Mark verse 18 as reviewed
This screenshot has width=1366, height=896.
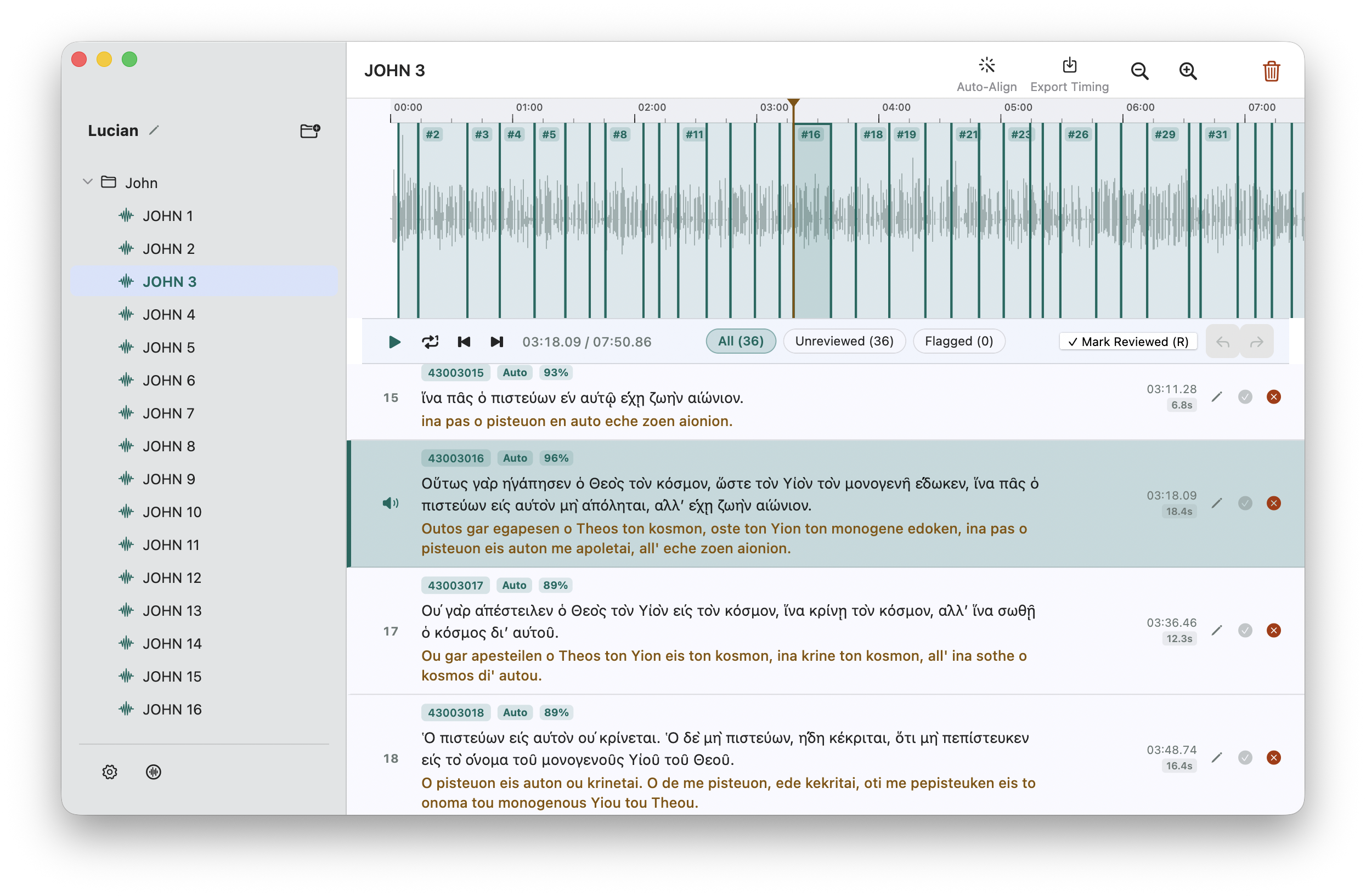pos(1244,758)
